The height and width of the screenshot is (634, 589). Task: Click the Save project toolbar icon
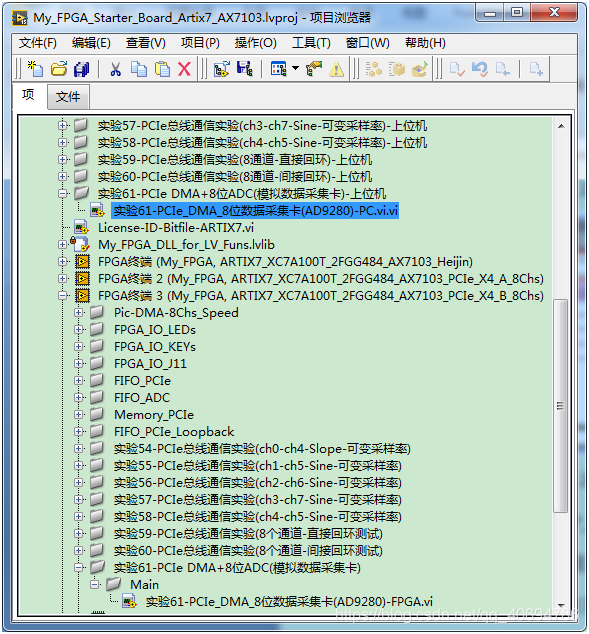[245, 69]
